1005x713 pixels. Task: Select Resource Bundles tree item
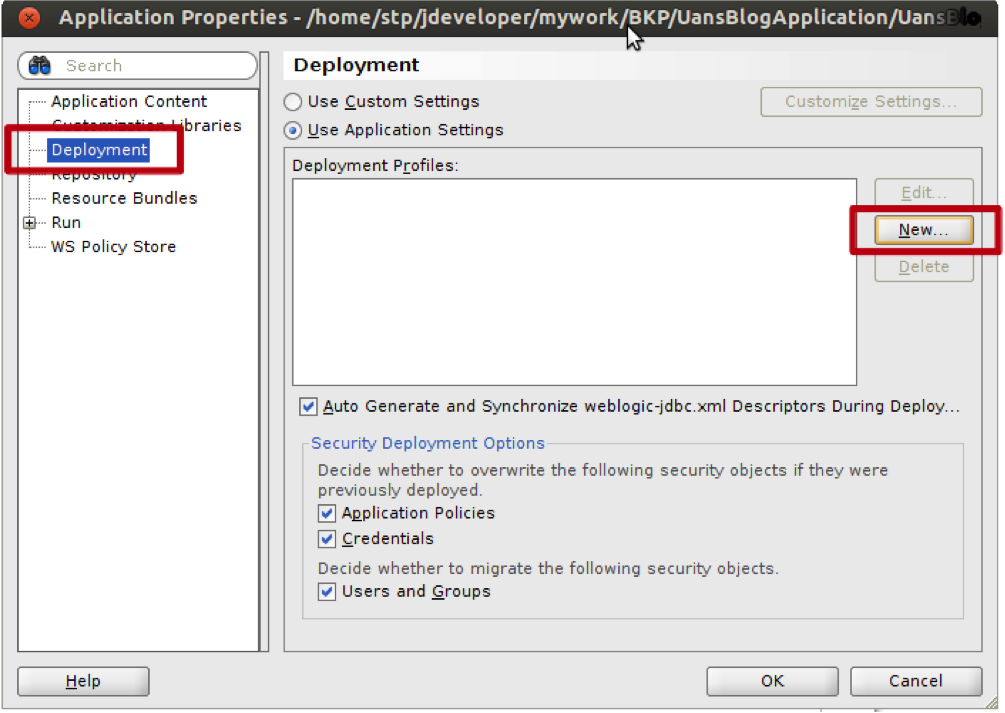coord(124,198)
